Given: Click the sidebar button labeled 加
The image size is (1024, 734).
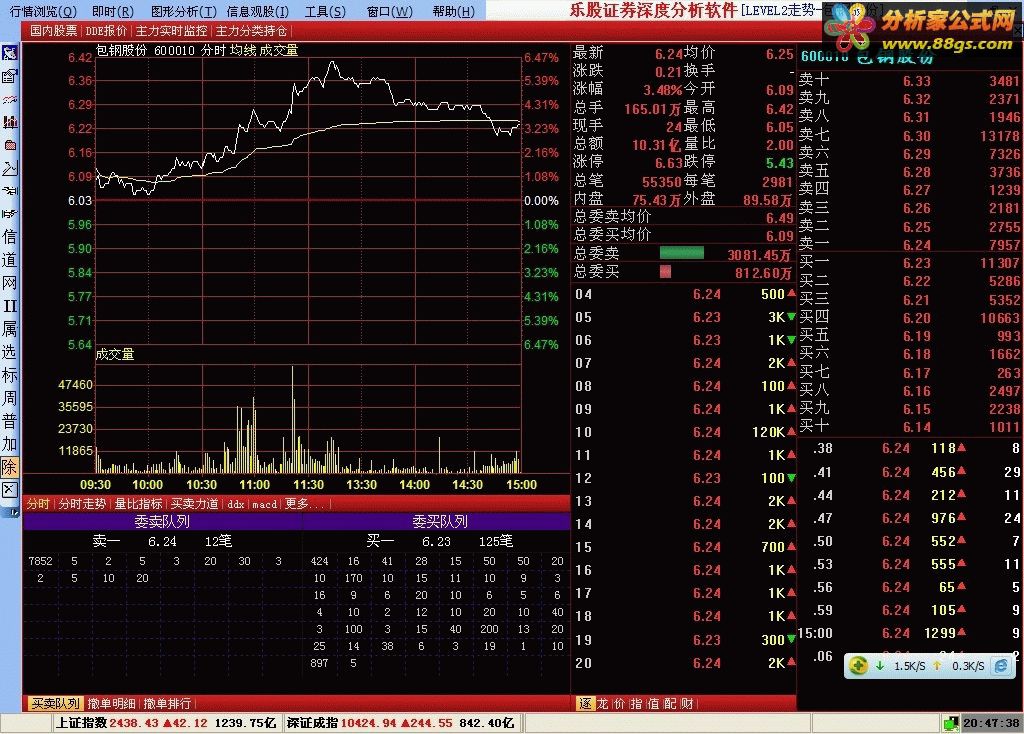Looking at the screenshot, I should (x=9, y=444).
